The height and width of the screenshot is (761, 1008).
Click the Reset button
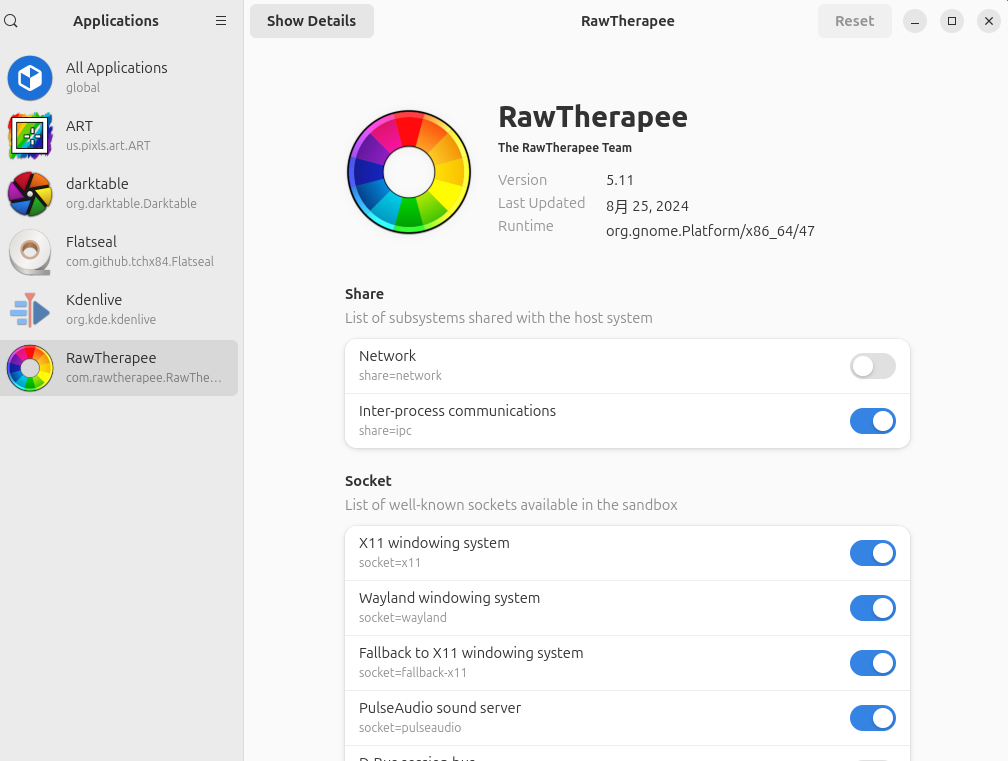click(x=854, y=21)
